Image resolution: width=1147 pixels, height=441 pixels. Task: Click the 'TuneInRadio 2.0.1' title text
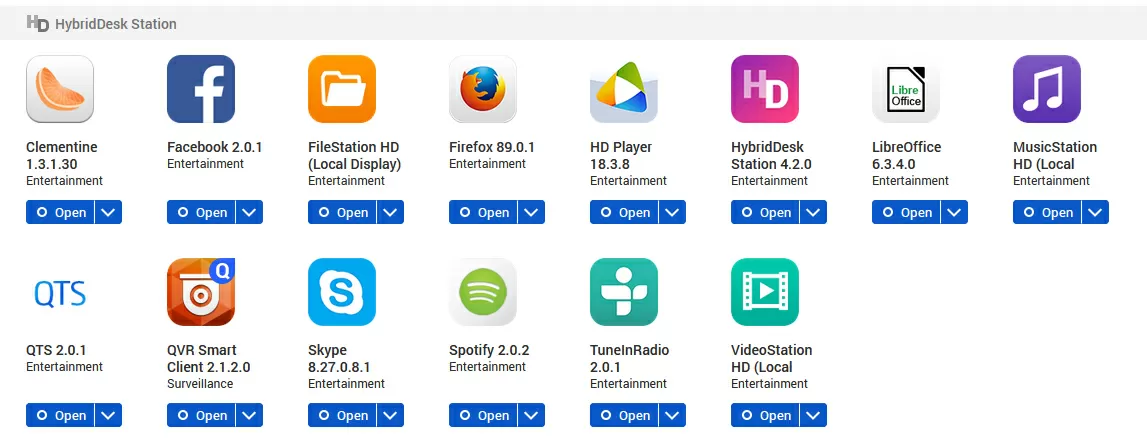[x=630, y=358]
